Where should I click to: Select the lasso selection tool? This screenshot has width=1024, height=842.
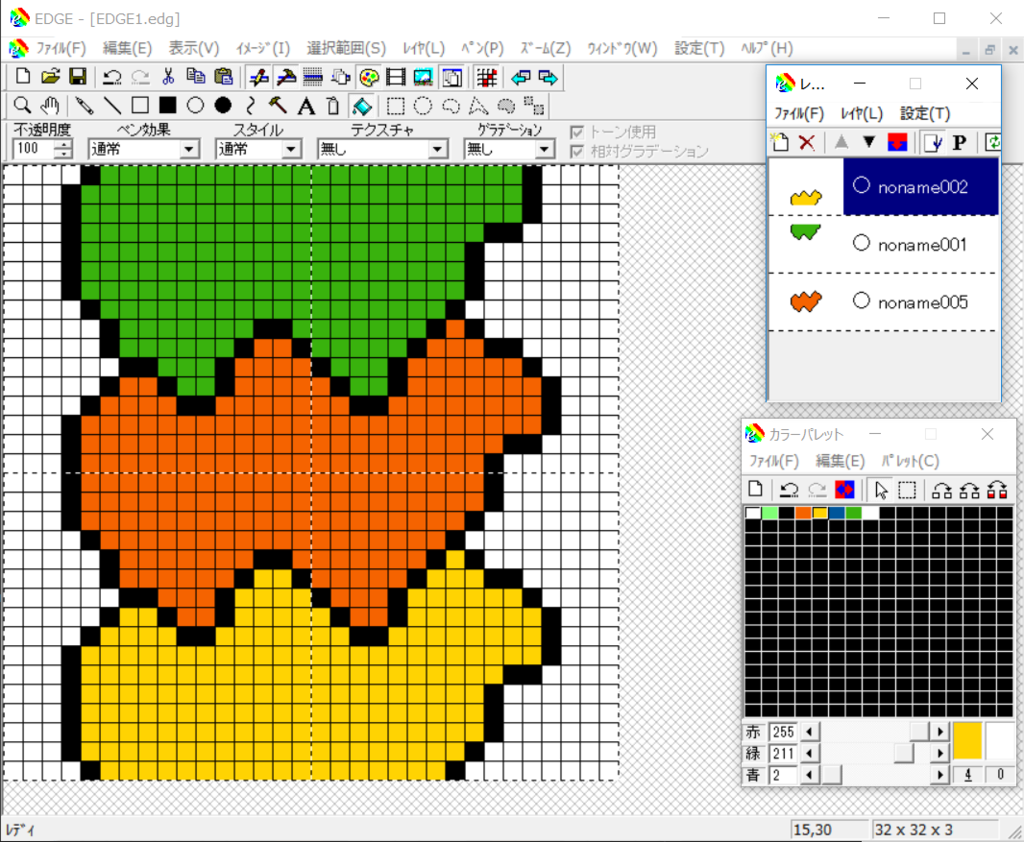451,105
